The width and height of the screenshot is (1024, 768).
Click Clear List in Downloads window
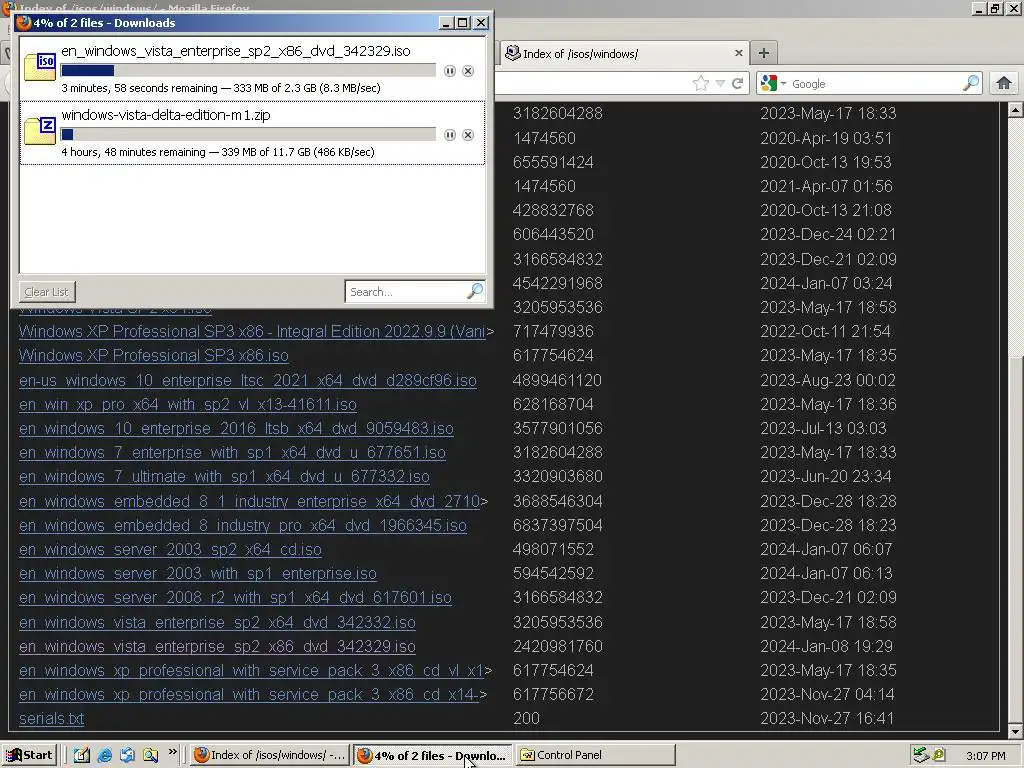click(x=46, y=292)
